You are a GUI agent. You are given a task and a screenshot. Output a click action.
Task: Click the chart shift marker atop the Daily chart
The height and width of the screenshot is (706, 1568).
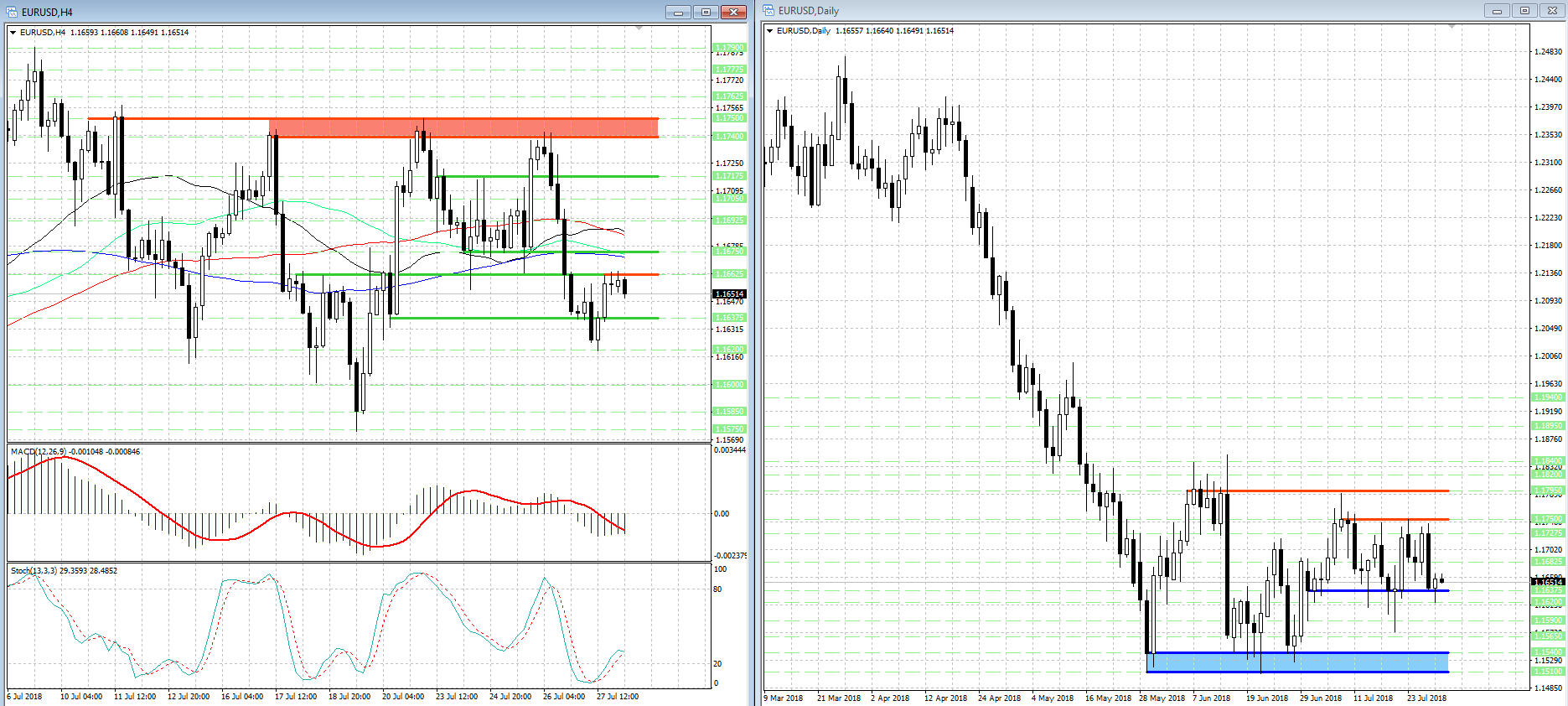(x=1452, y=27)
